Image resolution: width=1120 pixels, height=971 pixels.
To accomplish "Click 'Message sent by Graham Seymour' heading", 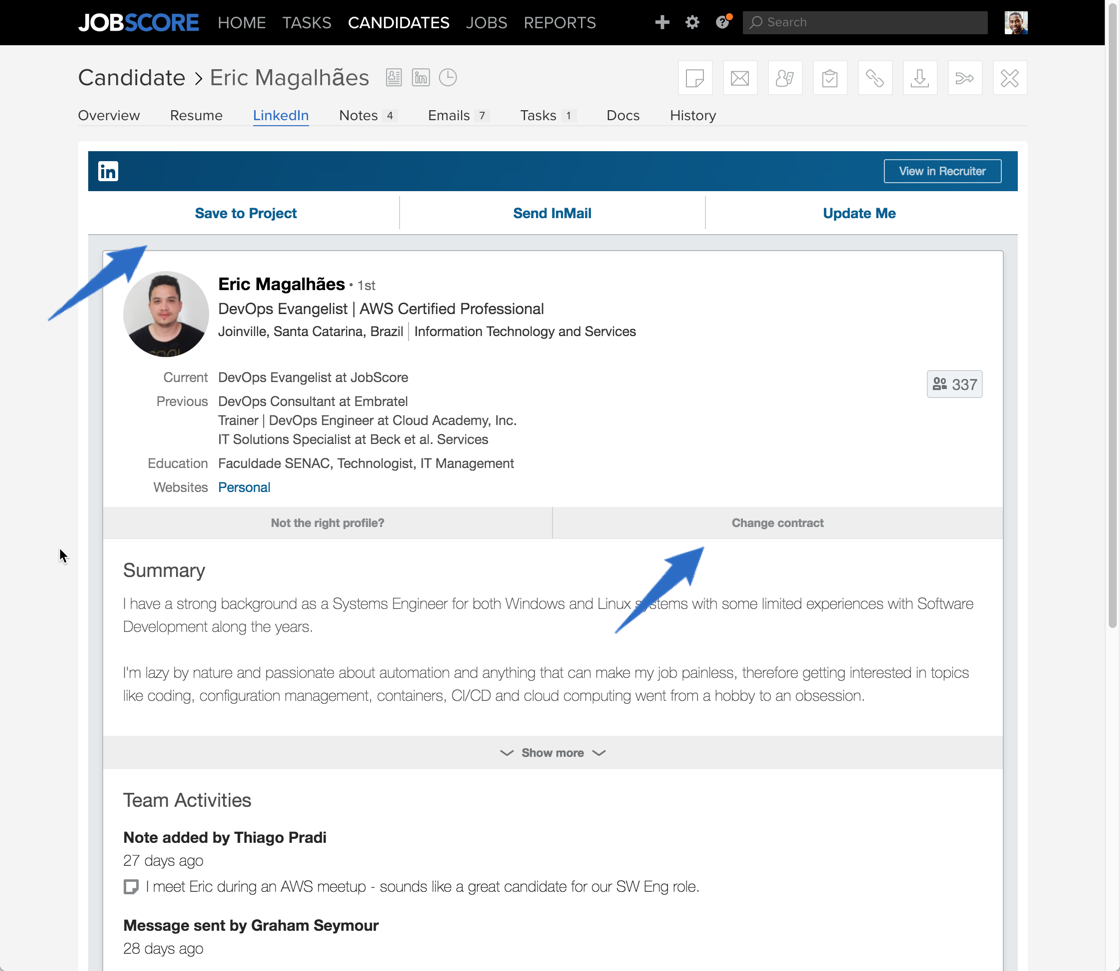I will tap(251, 925).
